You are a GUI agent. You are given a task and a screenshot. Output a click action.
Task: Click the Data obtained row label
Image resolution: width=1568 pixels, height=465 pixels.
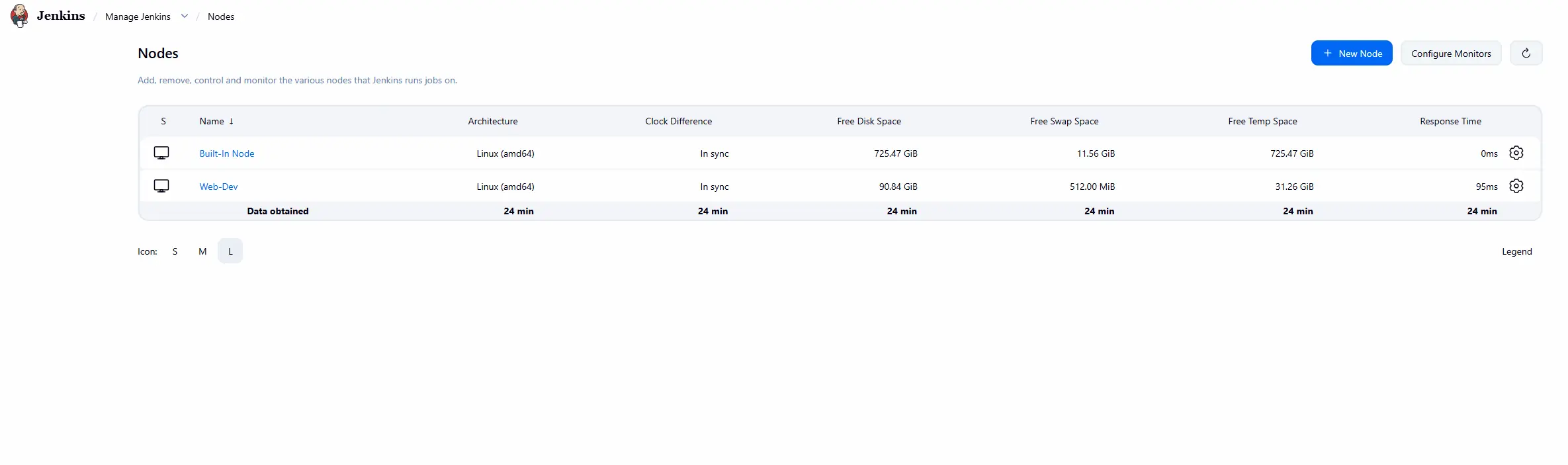click(278, 211)
